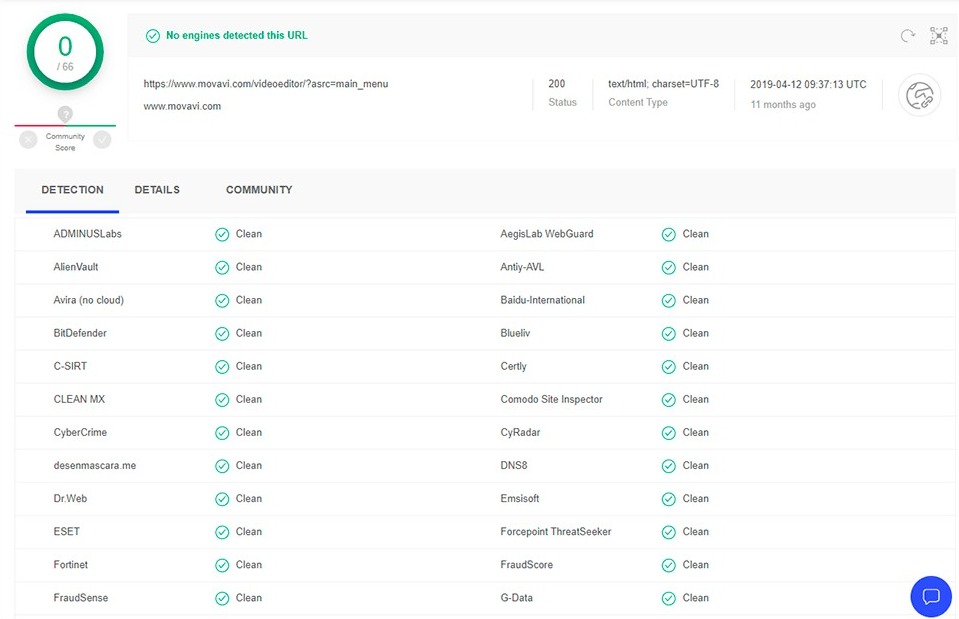
Task: Click the full movavi videoeditor URL
Action: [265, 84]
